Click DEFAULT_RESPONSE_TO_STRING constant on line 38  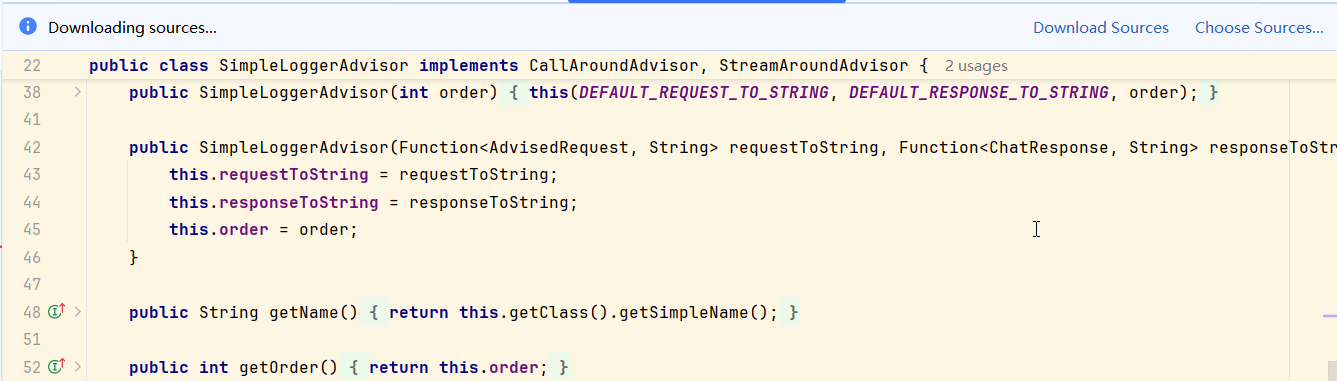pos(979,93)
